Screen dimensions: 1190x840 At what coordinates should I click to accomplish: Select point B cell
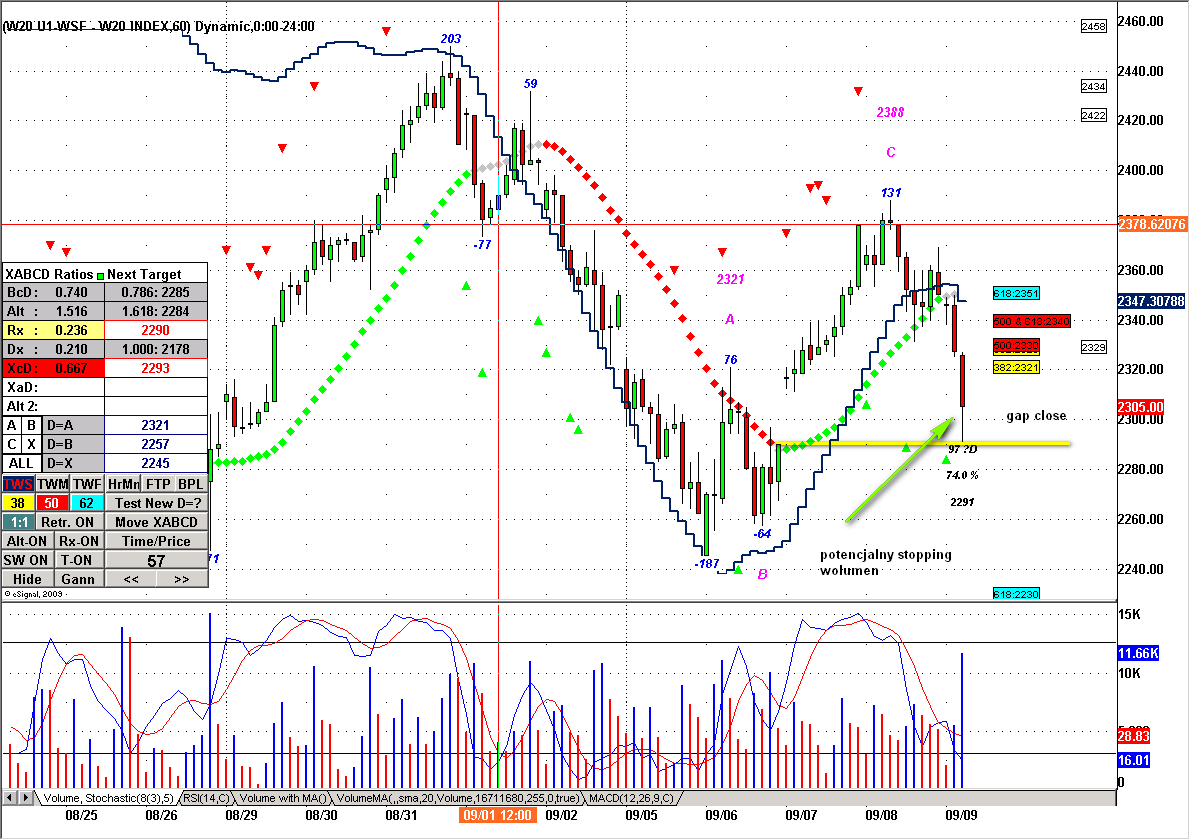[x=31, y=425]
